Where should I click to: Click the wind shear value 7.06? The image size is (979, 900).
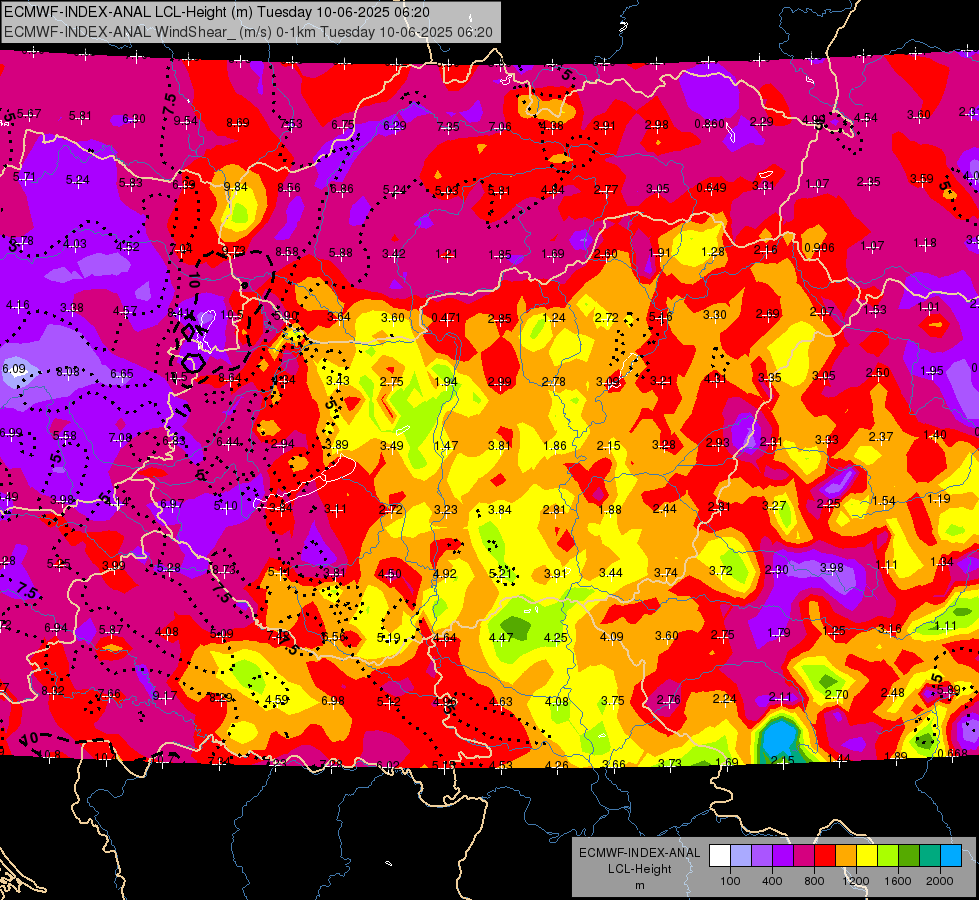click(500, 127)
